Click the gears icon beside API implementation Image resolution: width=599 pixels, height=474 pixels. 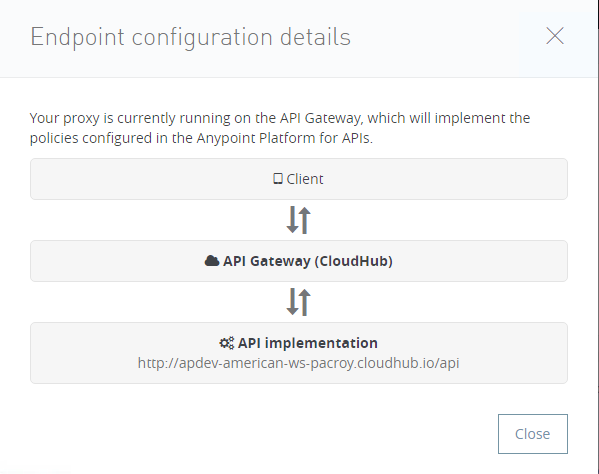[227, 343]
